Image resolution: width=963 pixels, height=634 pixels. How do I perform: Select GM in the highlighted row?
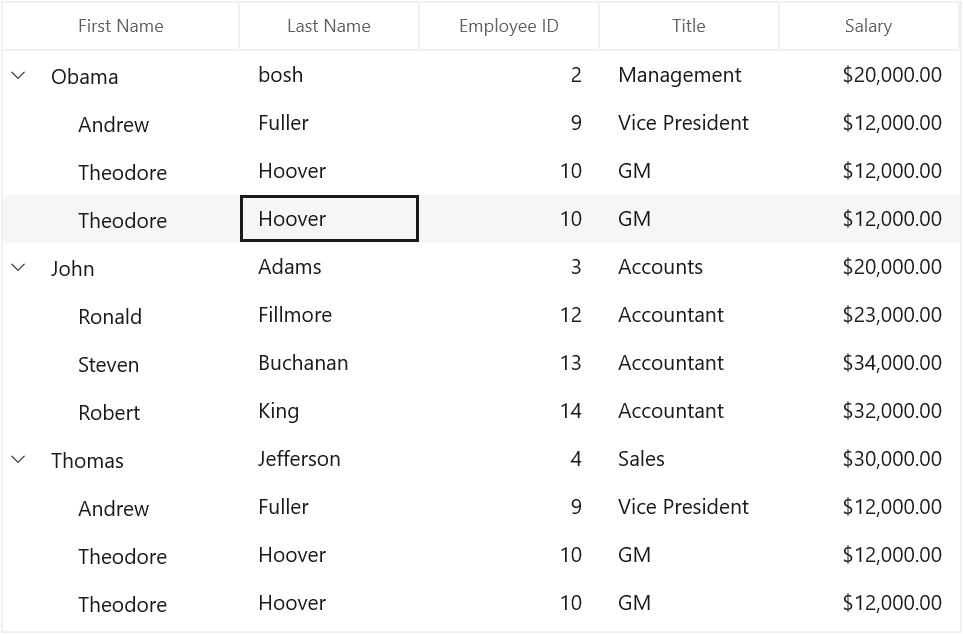(688, 219)
